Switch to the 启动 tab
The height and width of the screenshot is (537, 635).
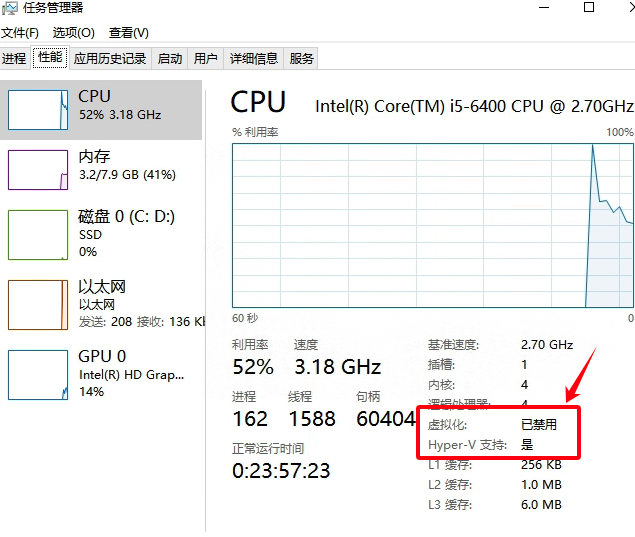click(x=170, y=59)
